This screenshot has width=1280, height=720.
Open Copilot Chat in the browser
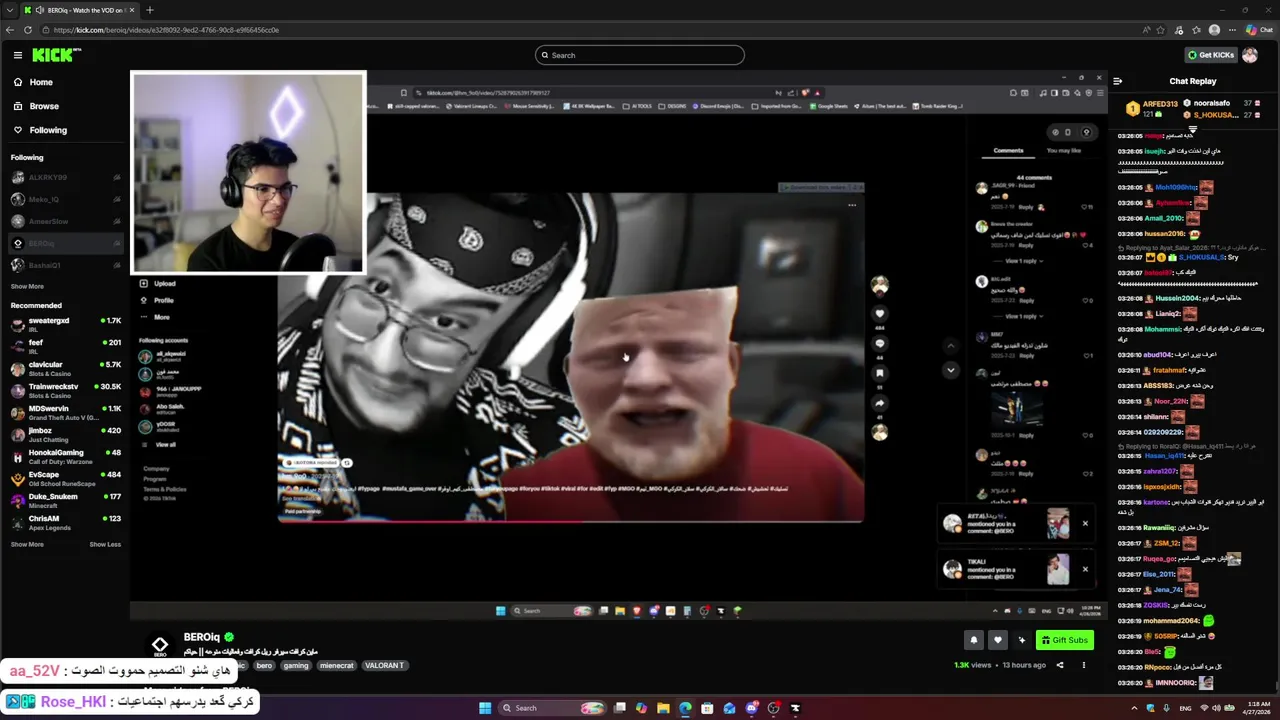1259,30
